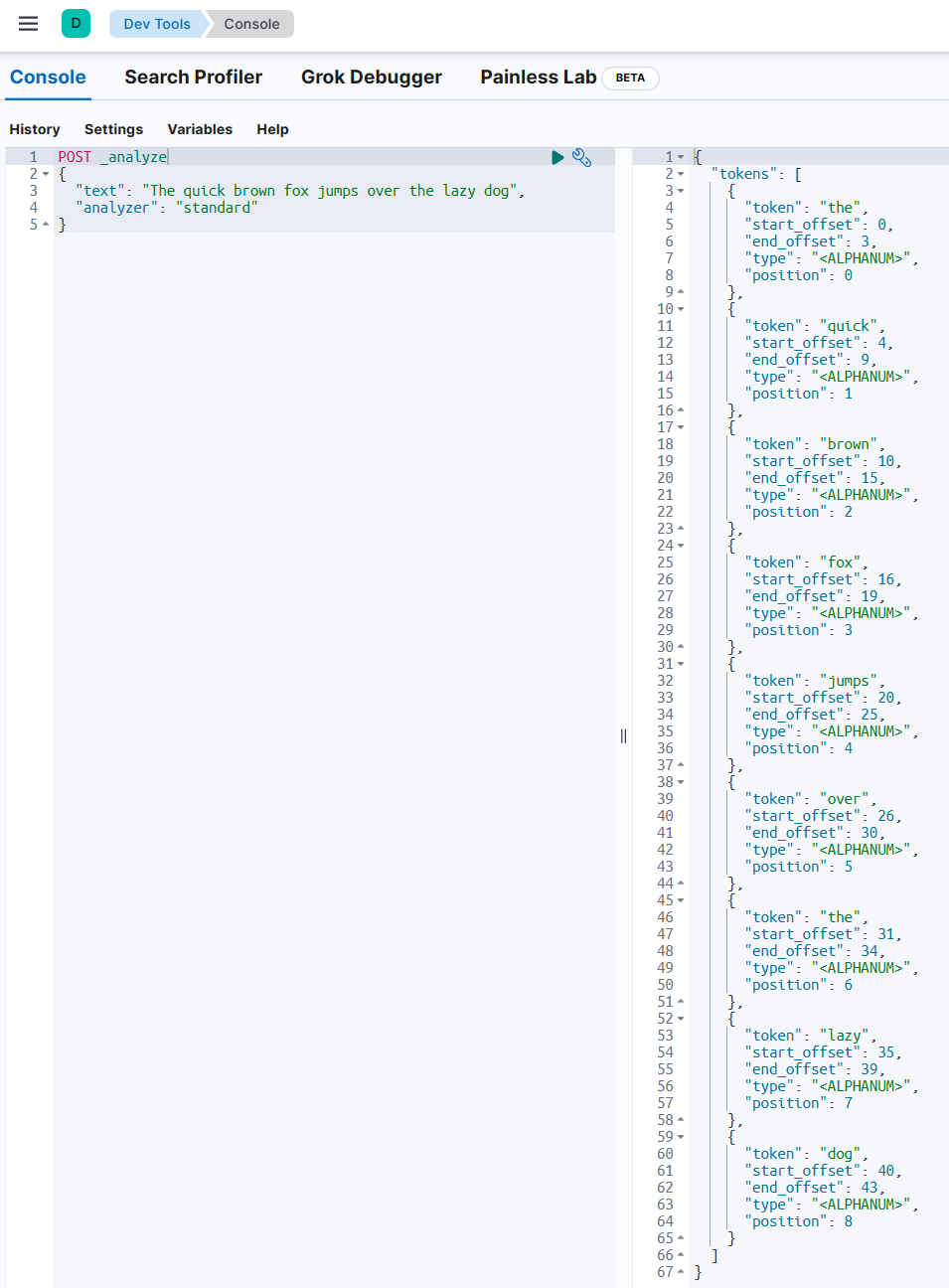949x1288 pixels.
Task: Fold the brown token object at line 17
Action: [x=681, y=427]
